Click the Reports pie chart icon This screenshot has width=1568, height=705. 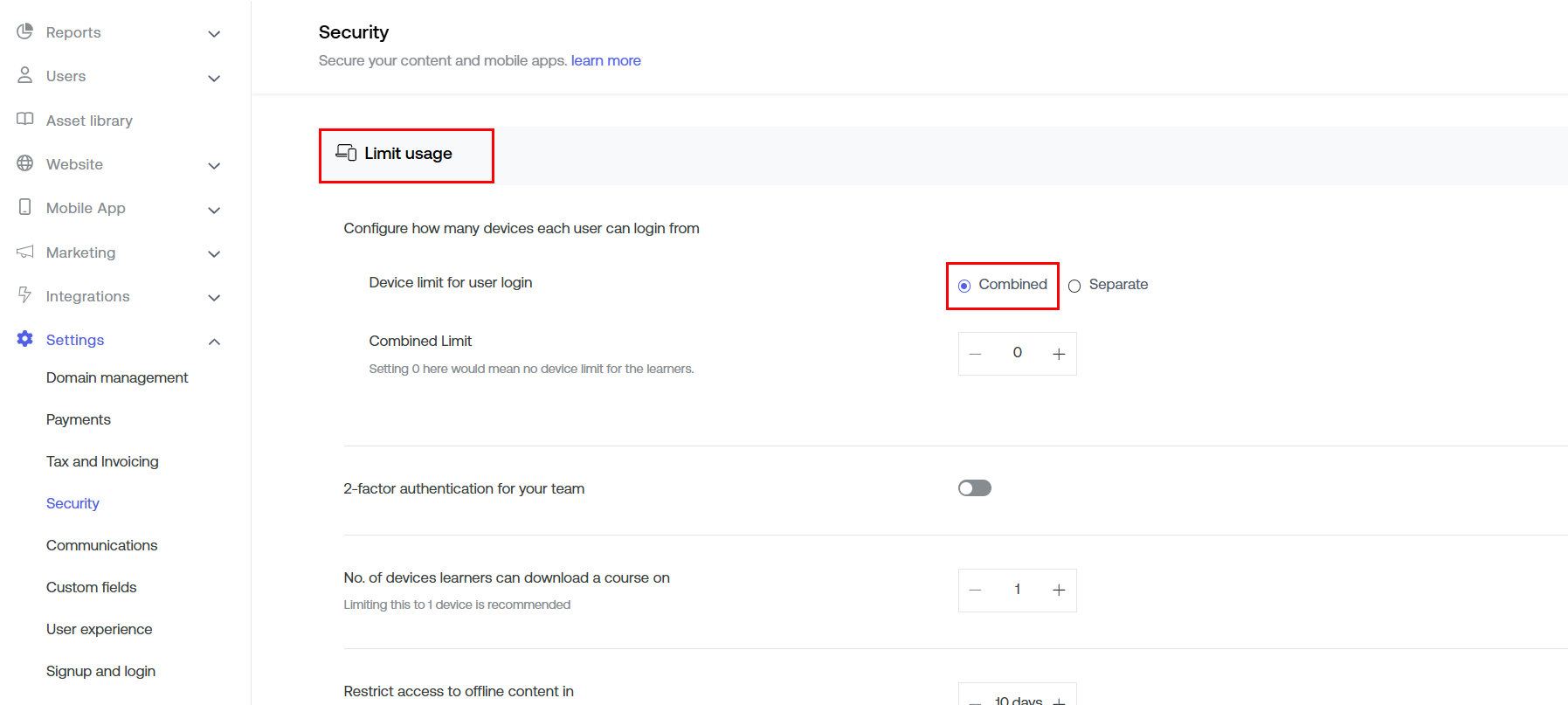pyautogui.click(x=24, y=31)
